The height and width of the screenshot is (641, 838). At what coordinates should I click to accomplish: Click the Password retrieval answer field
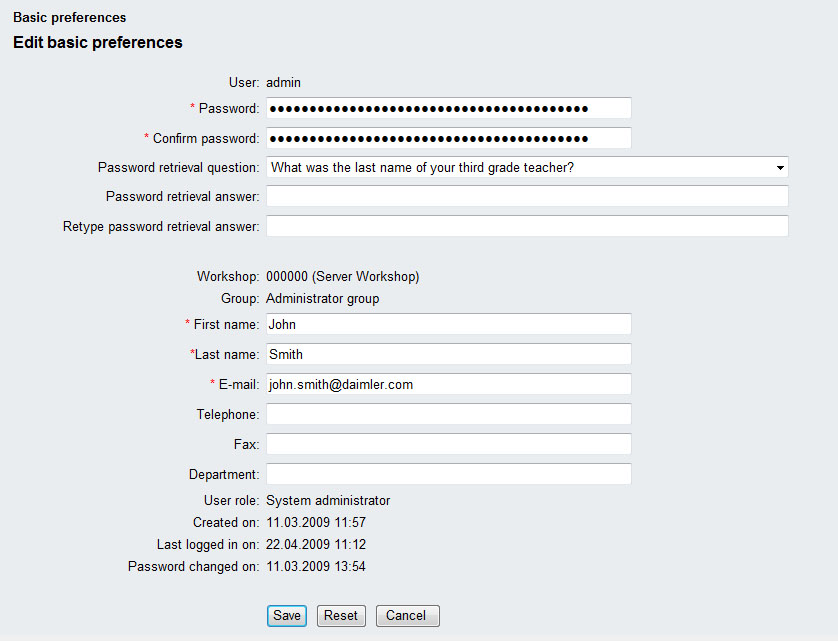point(527,196)
